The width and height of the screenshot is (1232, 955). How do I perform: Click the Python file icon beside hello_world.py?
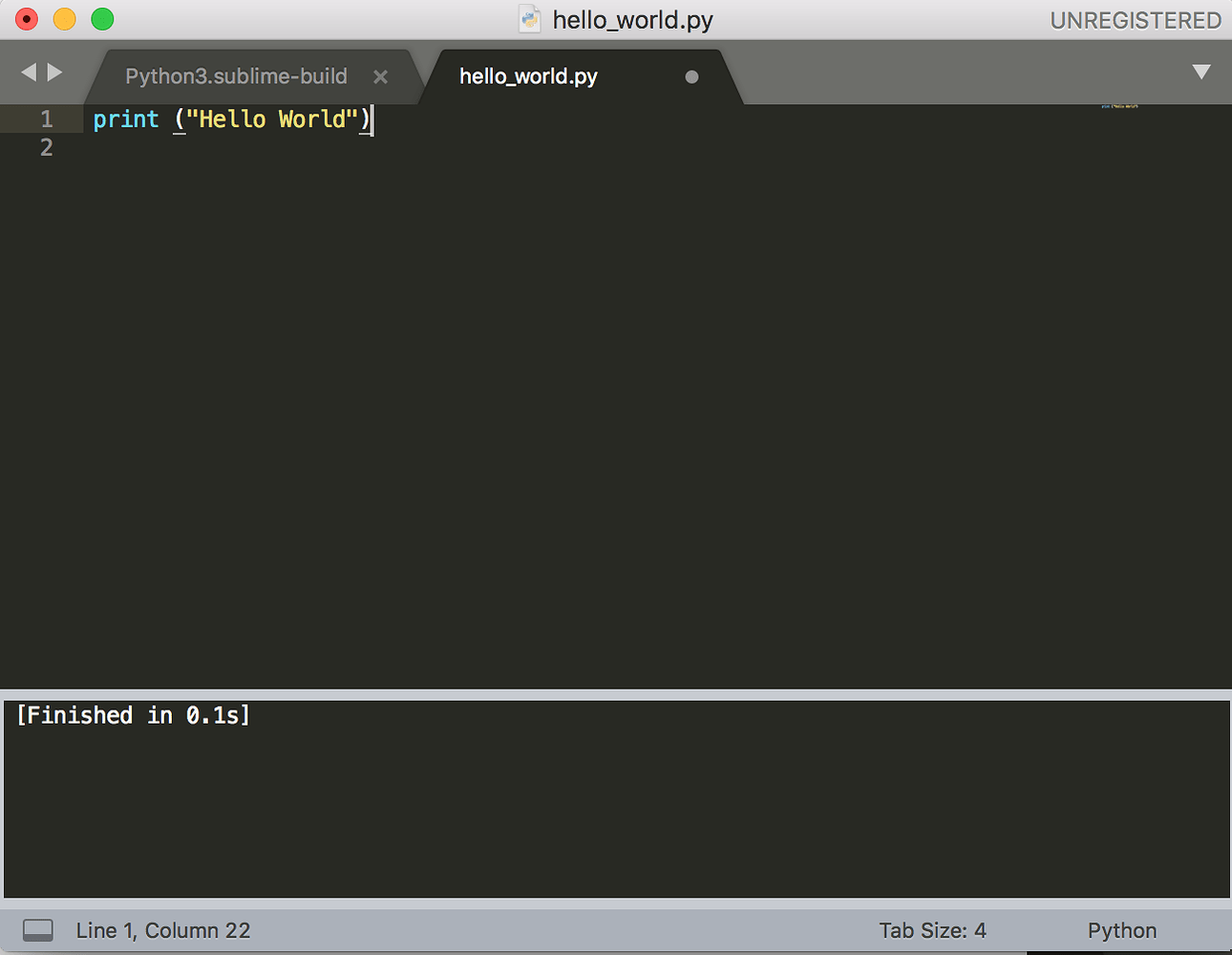click(529, 18)
